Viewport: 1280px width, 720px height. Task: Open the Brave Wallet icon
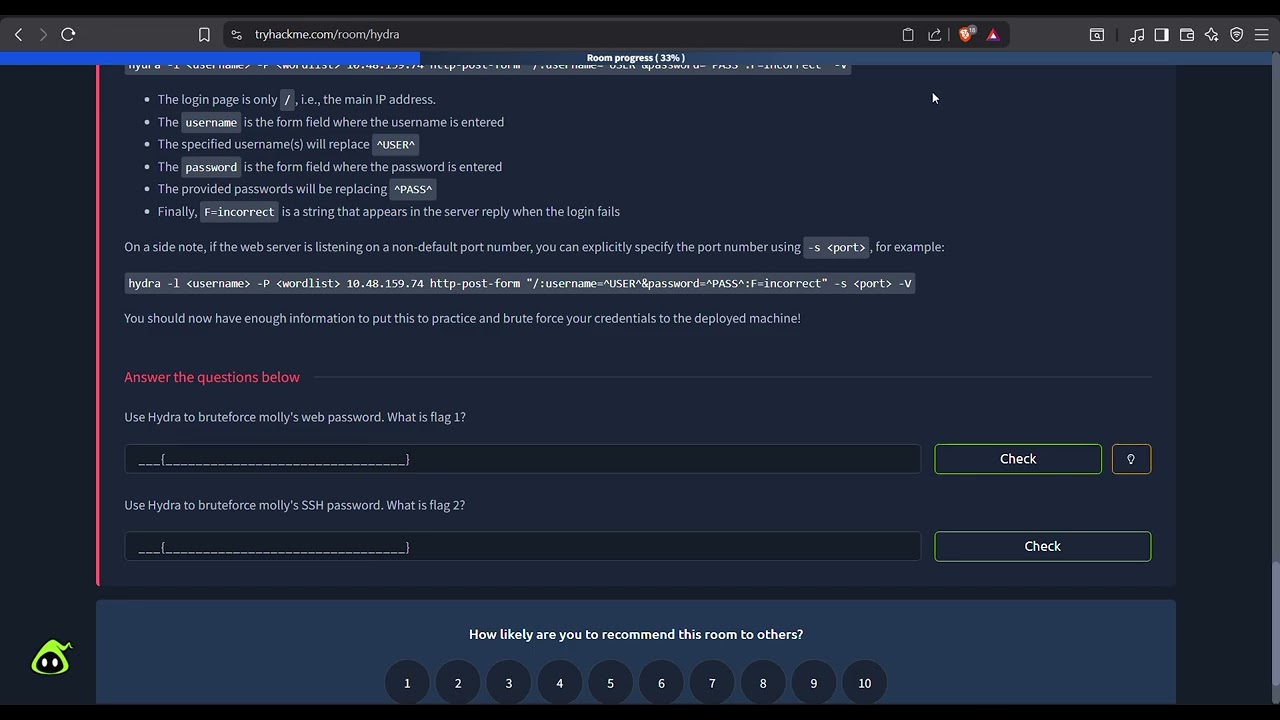[x=1187, y=34]
